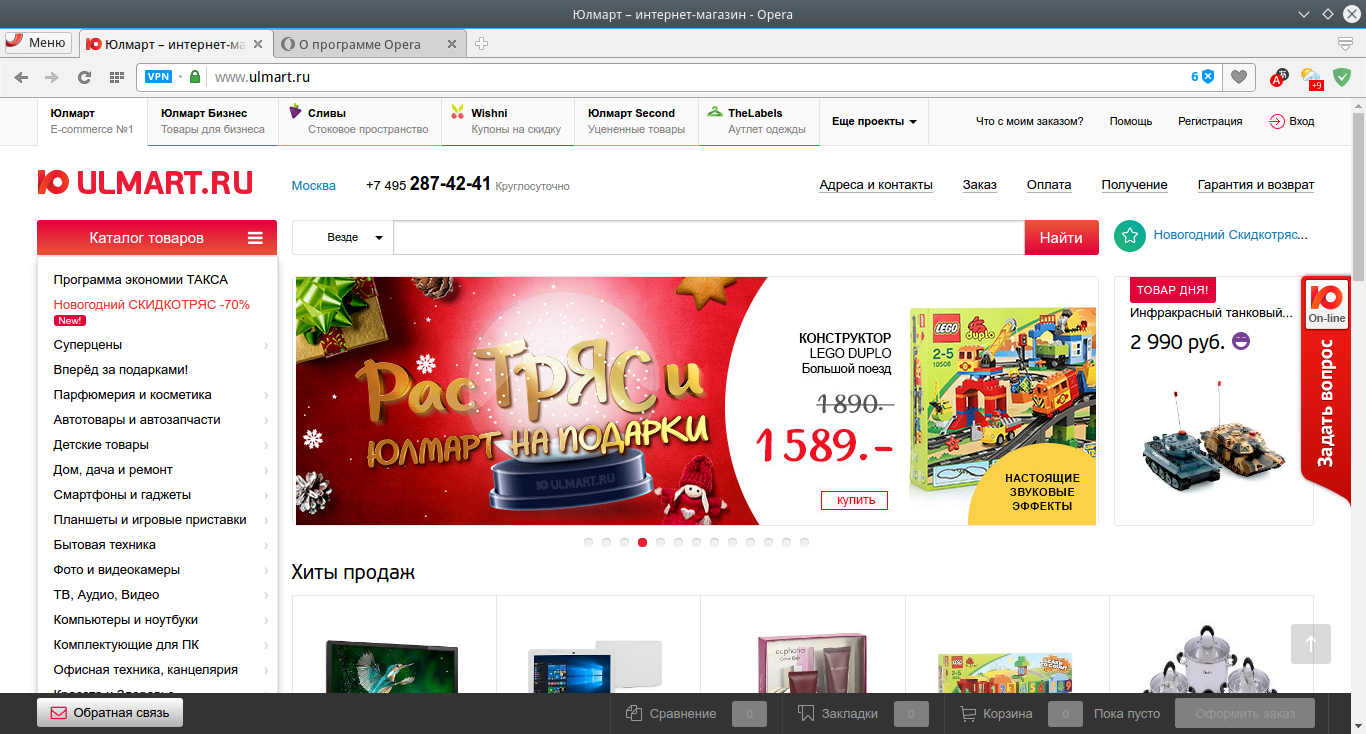This screenshot has height=734, width=1366.
Task: Click the browser forward arrow
Action: (52, 77)
